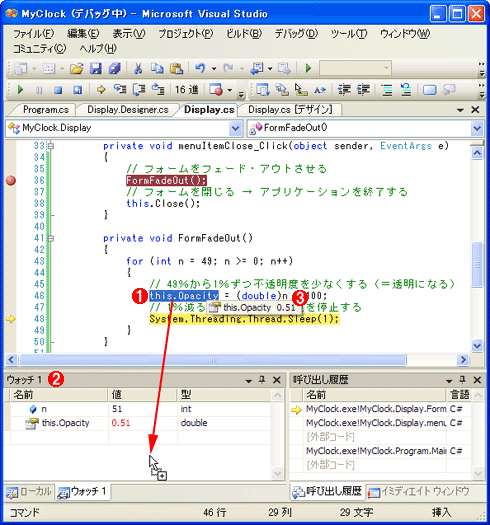This screenshot has height=525, width=490.
Task: Click the horizontal scrollbar thumb in code editor
Action: coord(213,360)
